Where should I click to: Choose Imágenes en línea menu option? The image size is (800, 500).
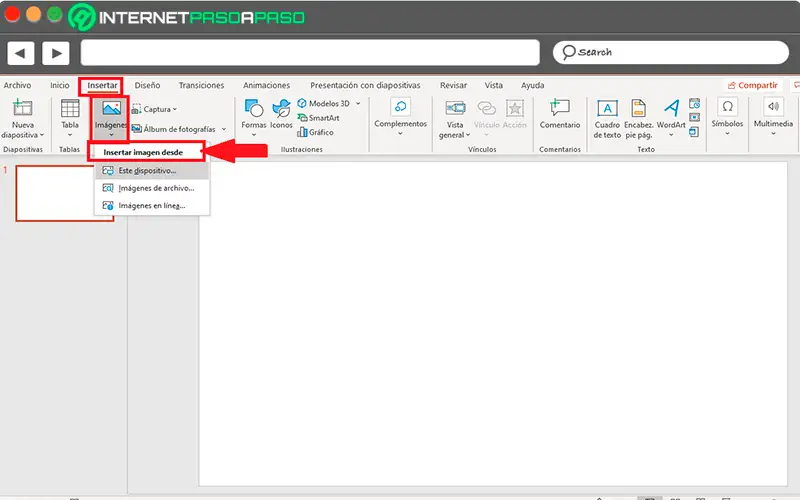[x=152, y=206]
